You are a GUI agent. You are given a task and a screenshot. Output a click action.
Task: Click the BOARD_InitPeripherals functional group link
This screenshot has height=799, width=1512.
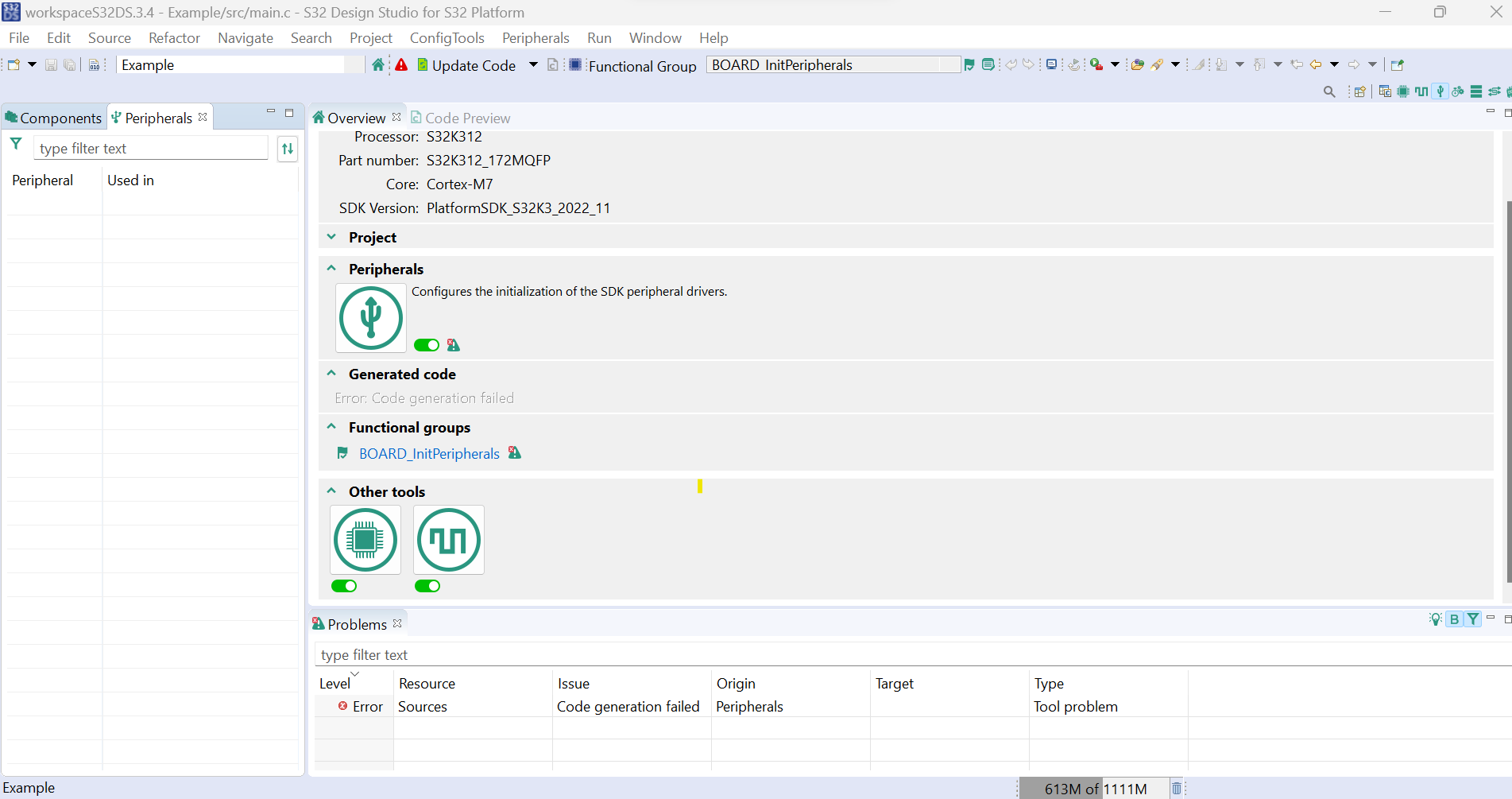pyautogui.click(x=429, y=453)
